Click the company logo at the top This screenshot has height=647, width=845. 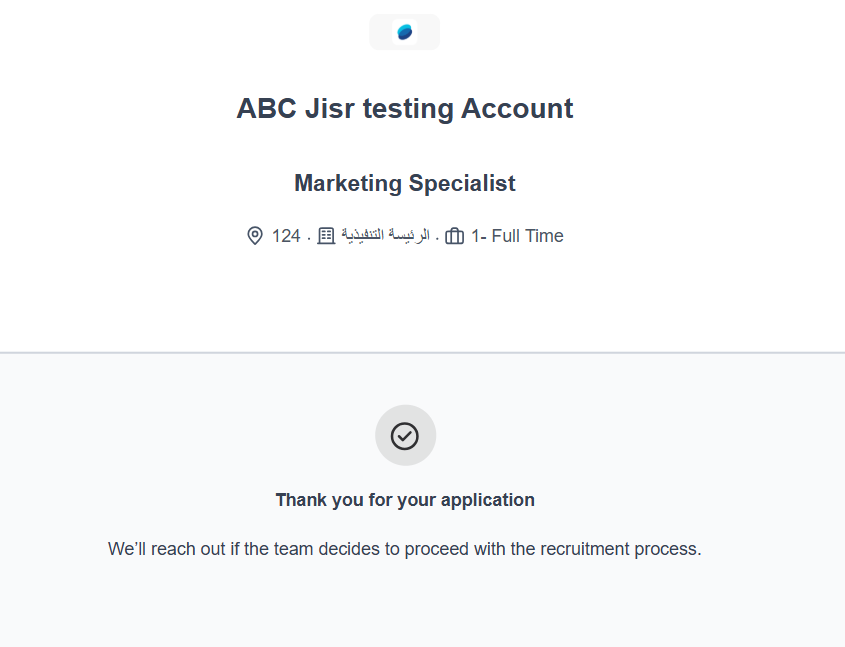click(x=404, y=32)
